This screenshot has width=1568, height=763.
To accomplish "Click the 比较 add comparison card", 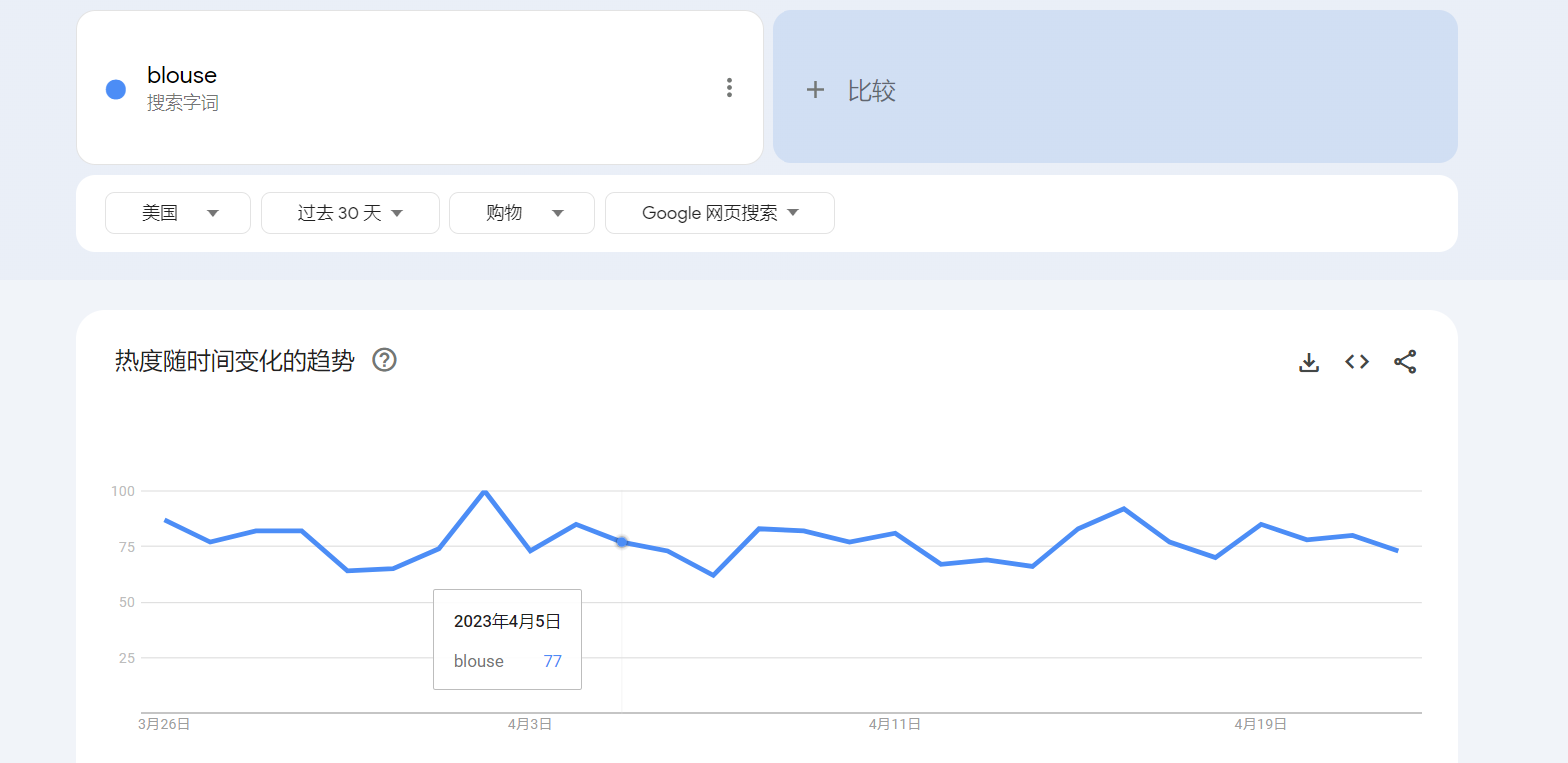I will pyautogui.click(x=1115, y=87).
